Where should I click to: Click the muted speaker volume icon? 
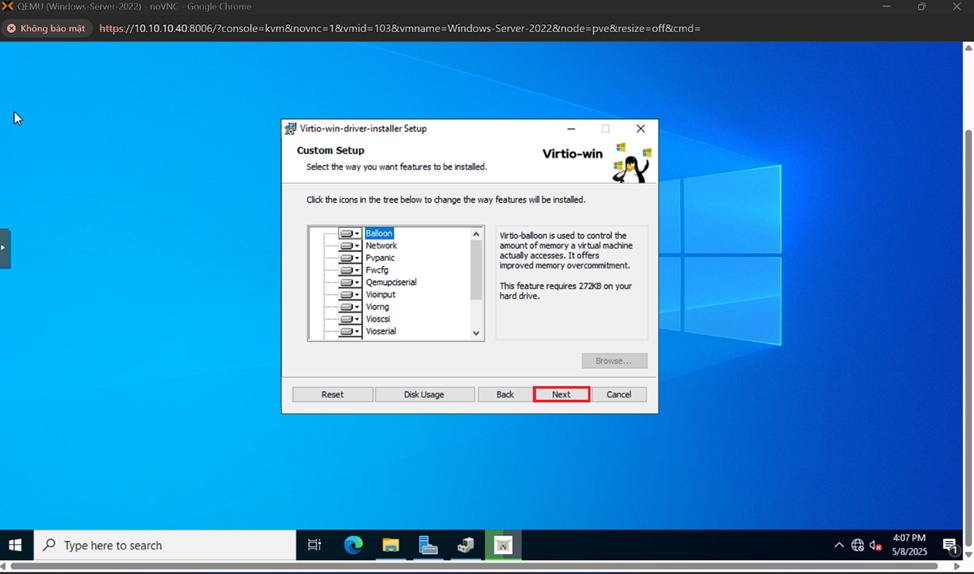point(875,545)
